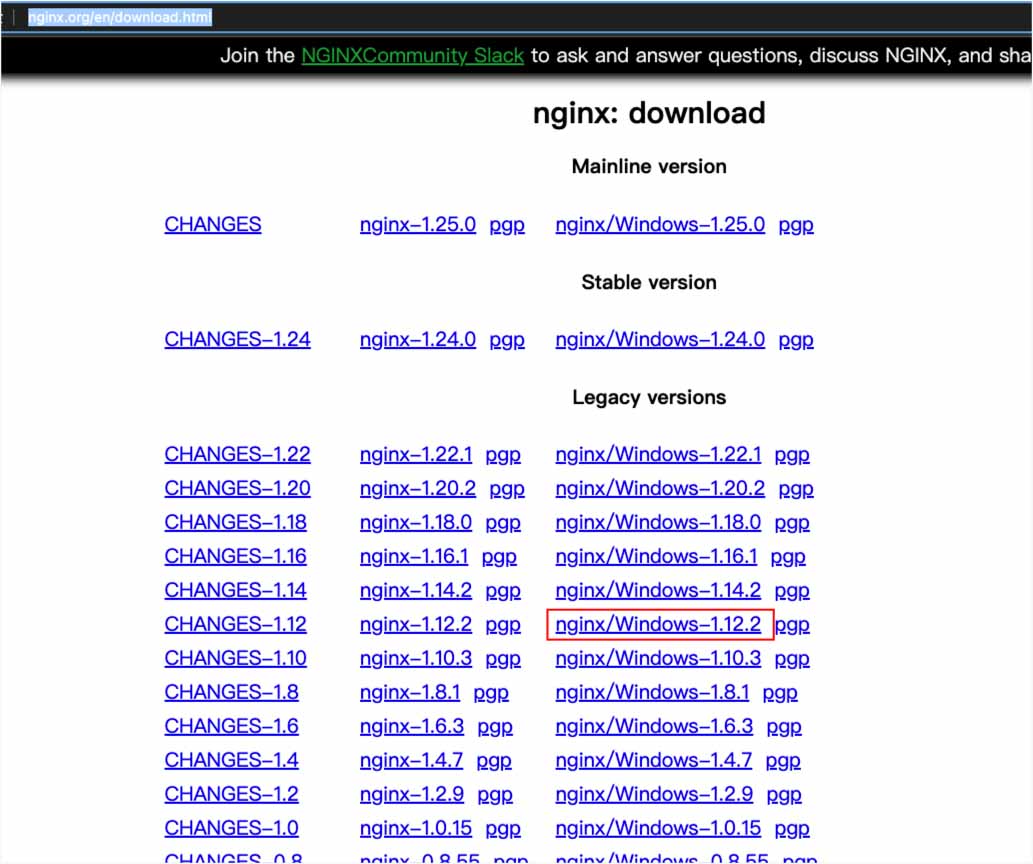Download nginx/Windows-1.12.2
Viewport: 1033px width, 864px height.
coord(658,624)
